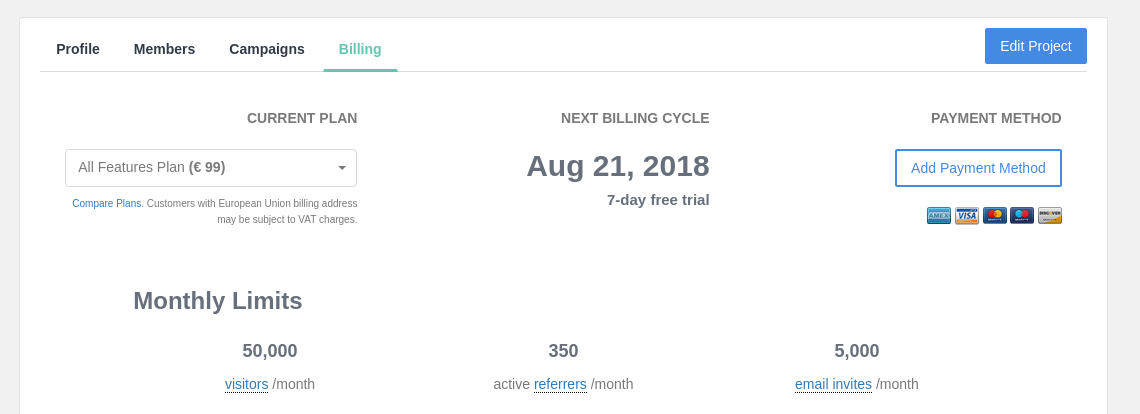The image size is (1140, 414).
Task: Click the Aug 21, 2018 billing date
Action: [618, 166]
